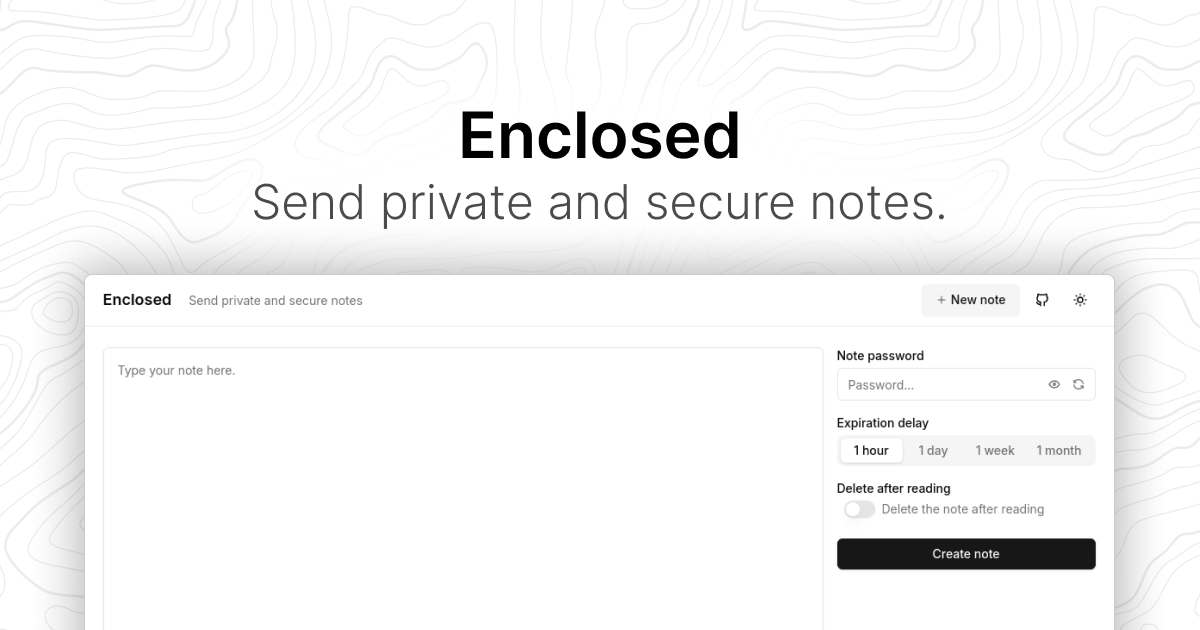Choose the 1 week expiration option

pyautogui.click(x=994, y=450)
